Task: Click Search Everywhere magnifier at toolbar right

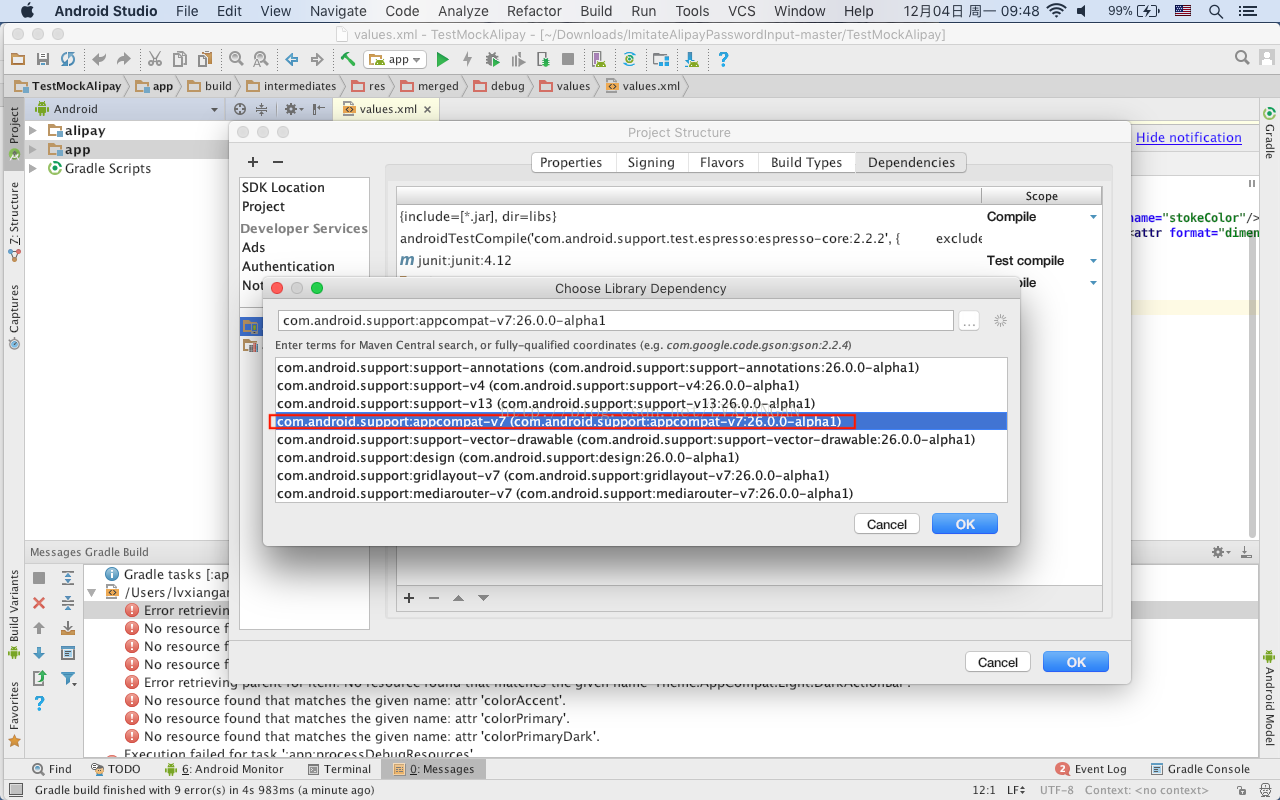Action: tap(1241, 58)
